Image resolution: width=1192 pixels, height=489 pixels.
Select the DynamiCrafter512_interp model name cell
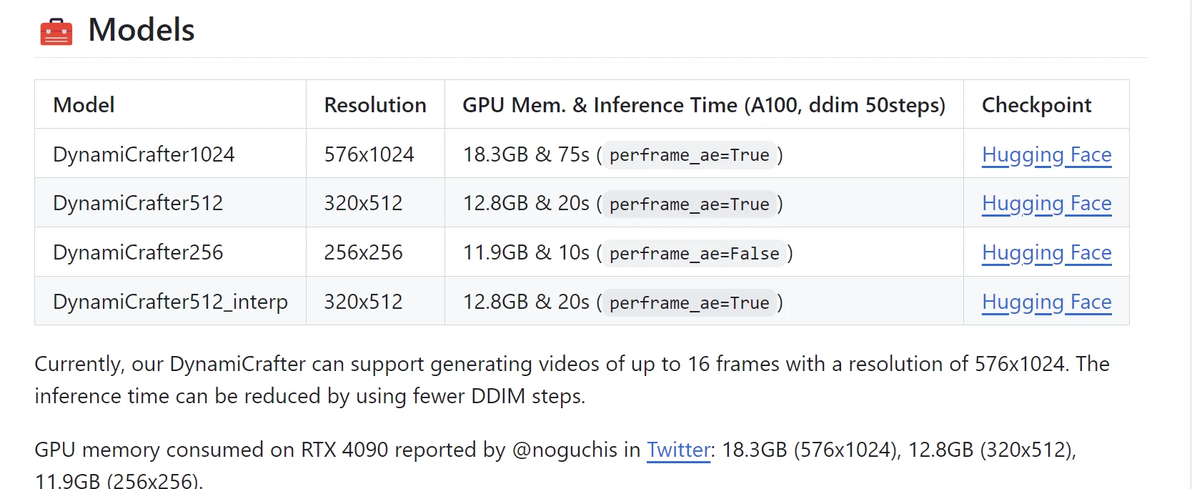click(x=170, y=302)
